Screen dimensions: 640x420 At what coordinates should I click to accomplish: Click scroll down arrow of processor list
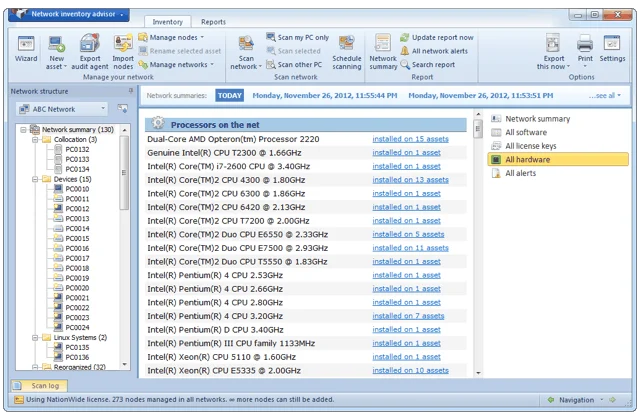pos(478,373)
